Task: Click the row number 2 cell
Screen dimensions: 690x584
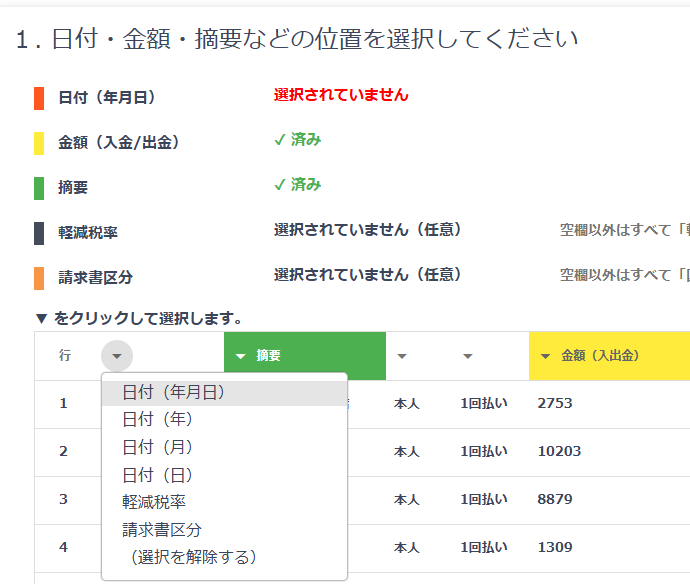Action: click(63, 451)
